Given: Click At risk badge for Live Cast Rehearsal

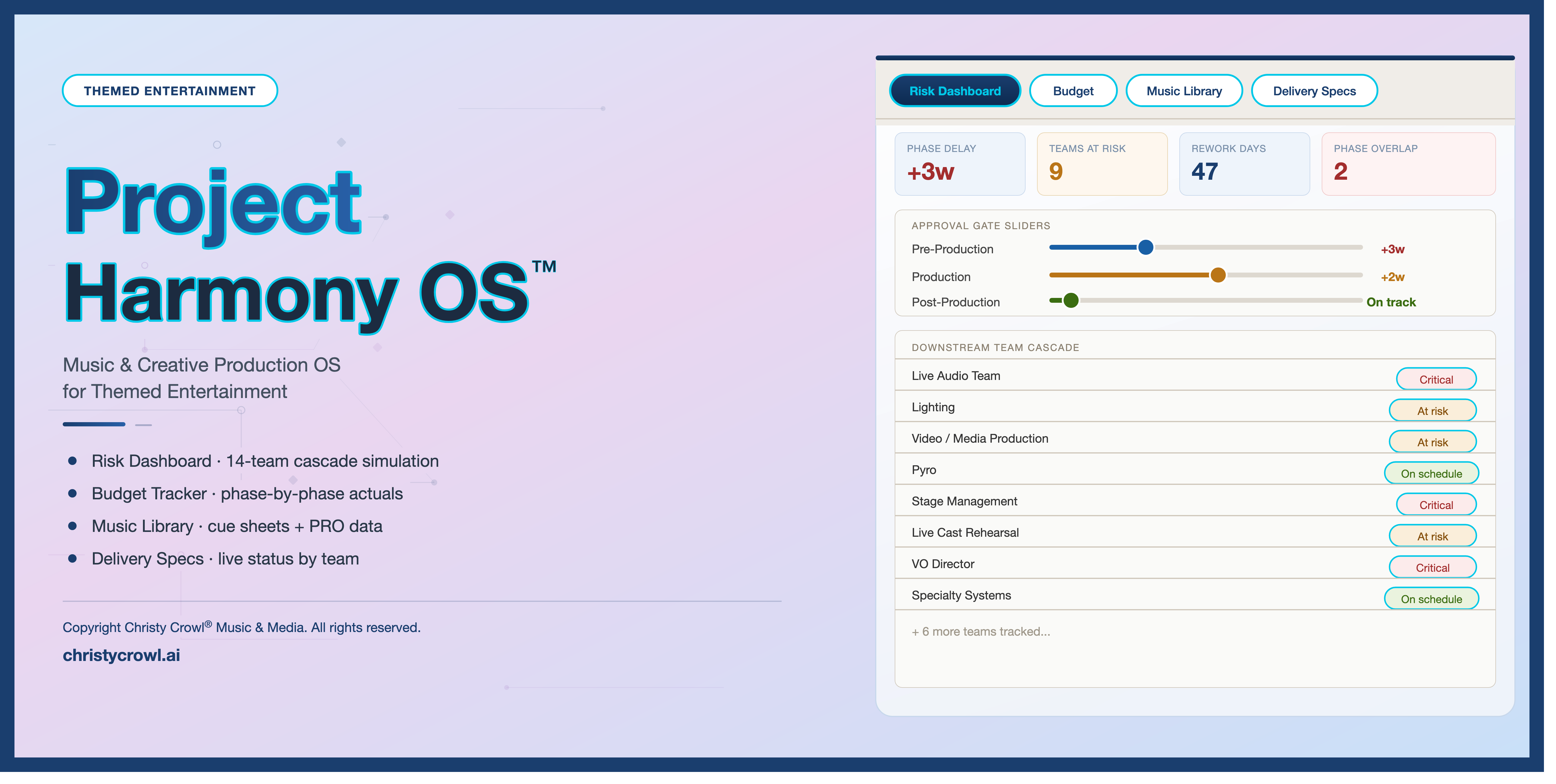Looking at the screenshot, I should pyautogui.click(x=1432, y=536).
